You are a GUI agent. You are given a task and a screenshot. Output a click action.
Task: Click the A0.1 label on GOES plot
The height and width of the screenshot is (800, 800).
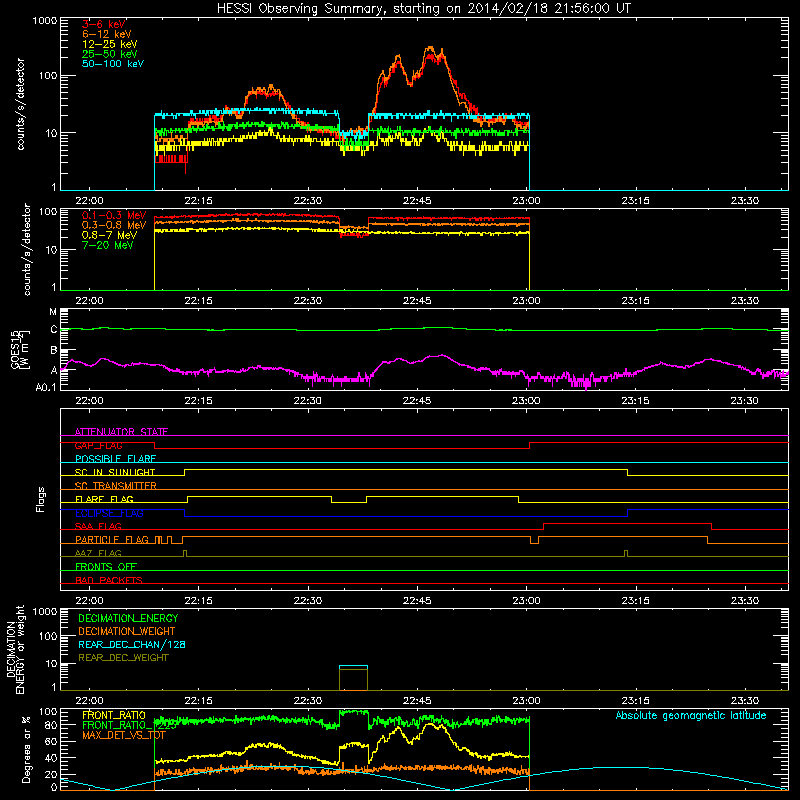[x=46, y=387]
